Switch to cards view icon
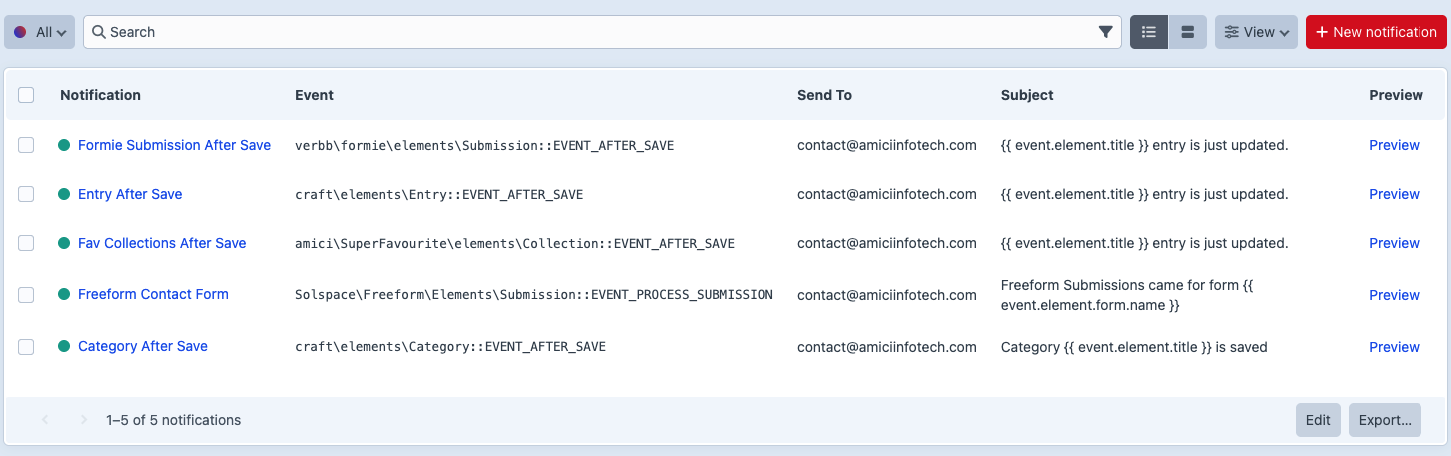 click(x=1188, y=32)
